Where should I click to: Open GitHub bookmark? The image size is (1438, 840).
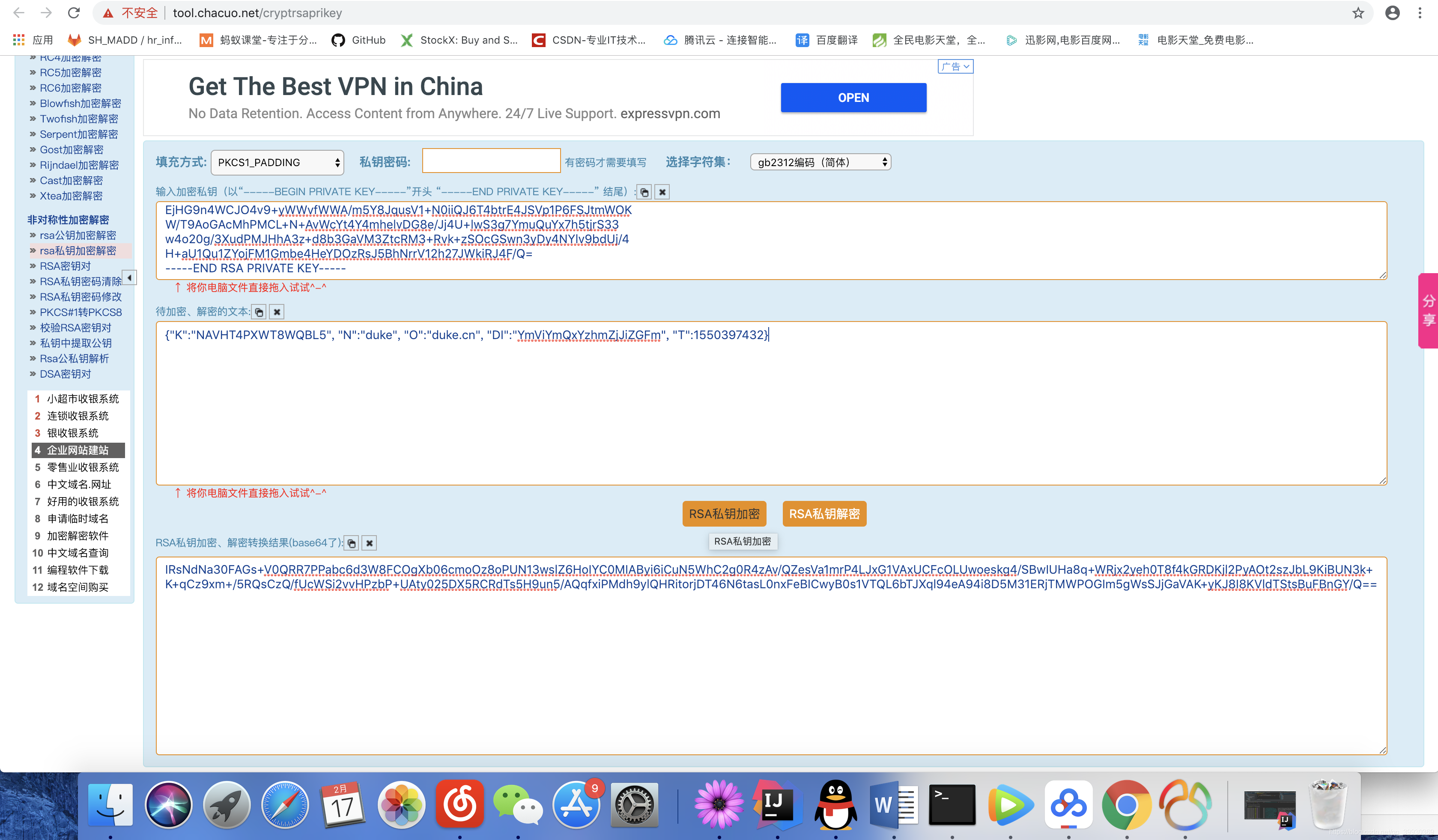(x=359, y=40)
